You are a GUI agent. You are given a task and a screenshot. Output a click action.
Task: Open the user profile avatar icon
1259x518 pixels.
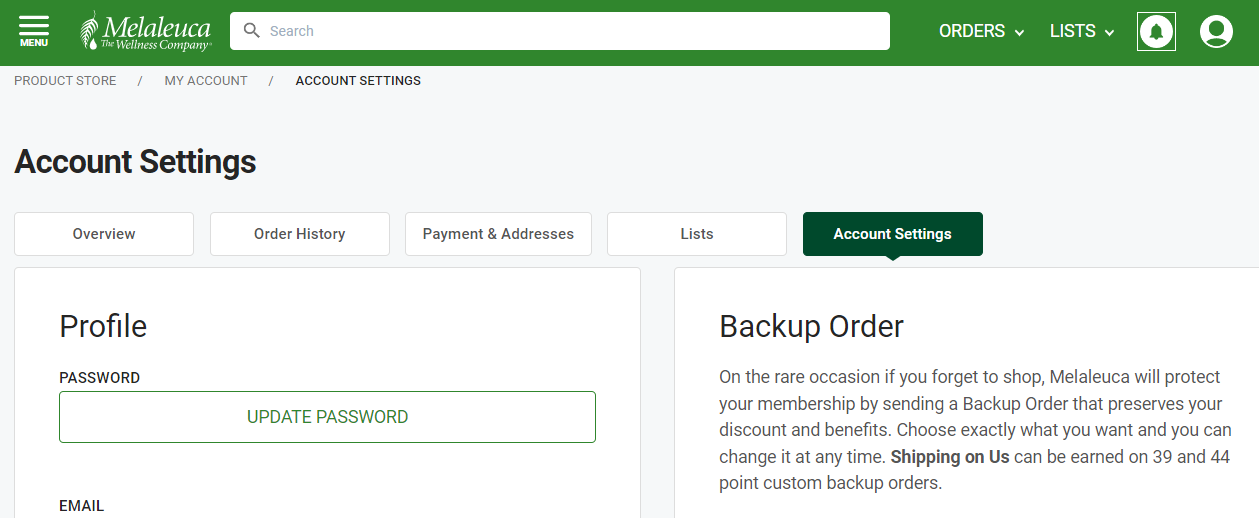click(x=1216, y=31)
